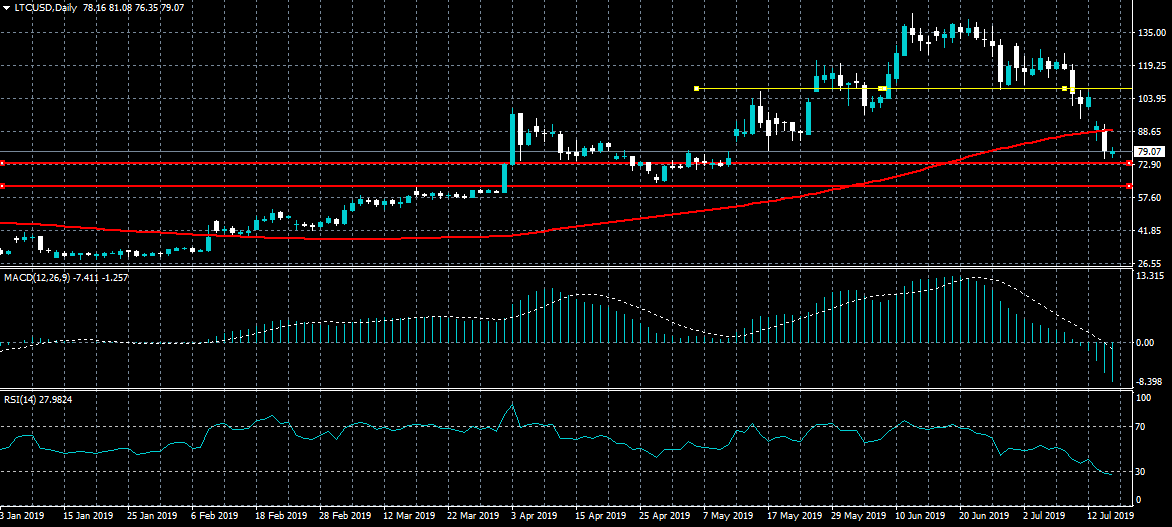Click the chart shift triangle beside LTCUSD title
This screenshot has width=1172, height=527.
coord(6,7)
